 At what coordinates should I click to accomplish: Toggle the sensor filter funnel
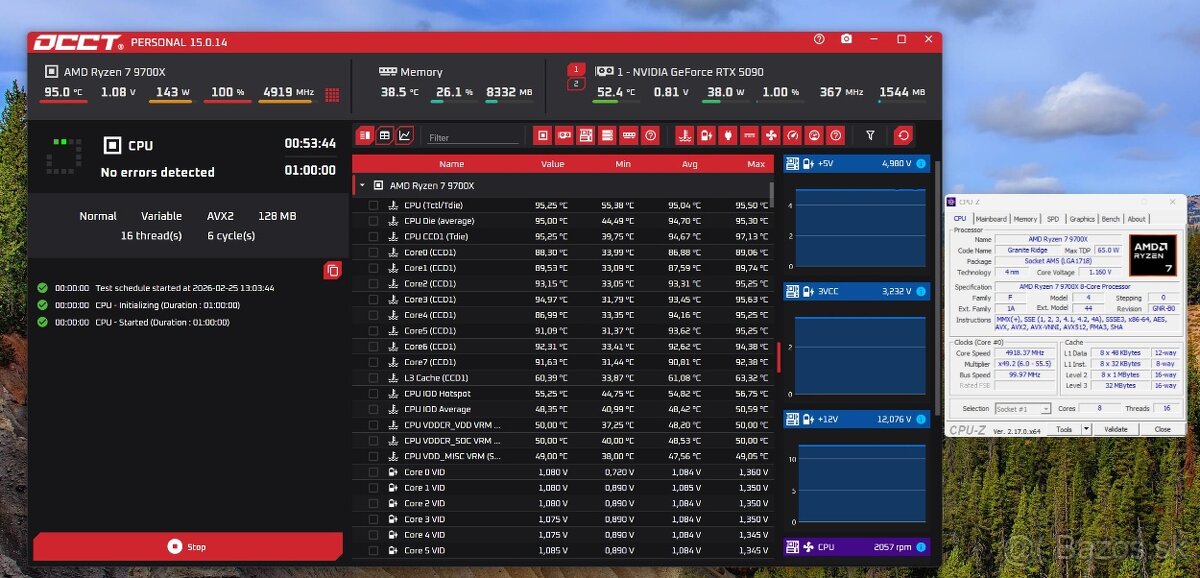click(870, 134)
